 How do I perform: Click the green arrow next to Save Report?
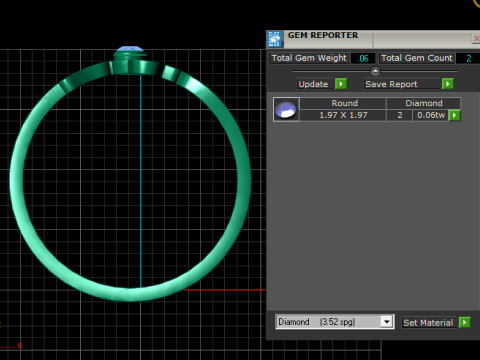448,84
